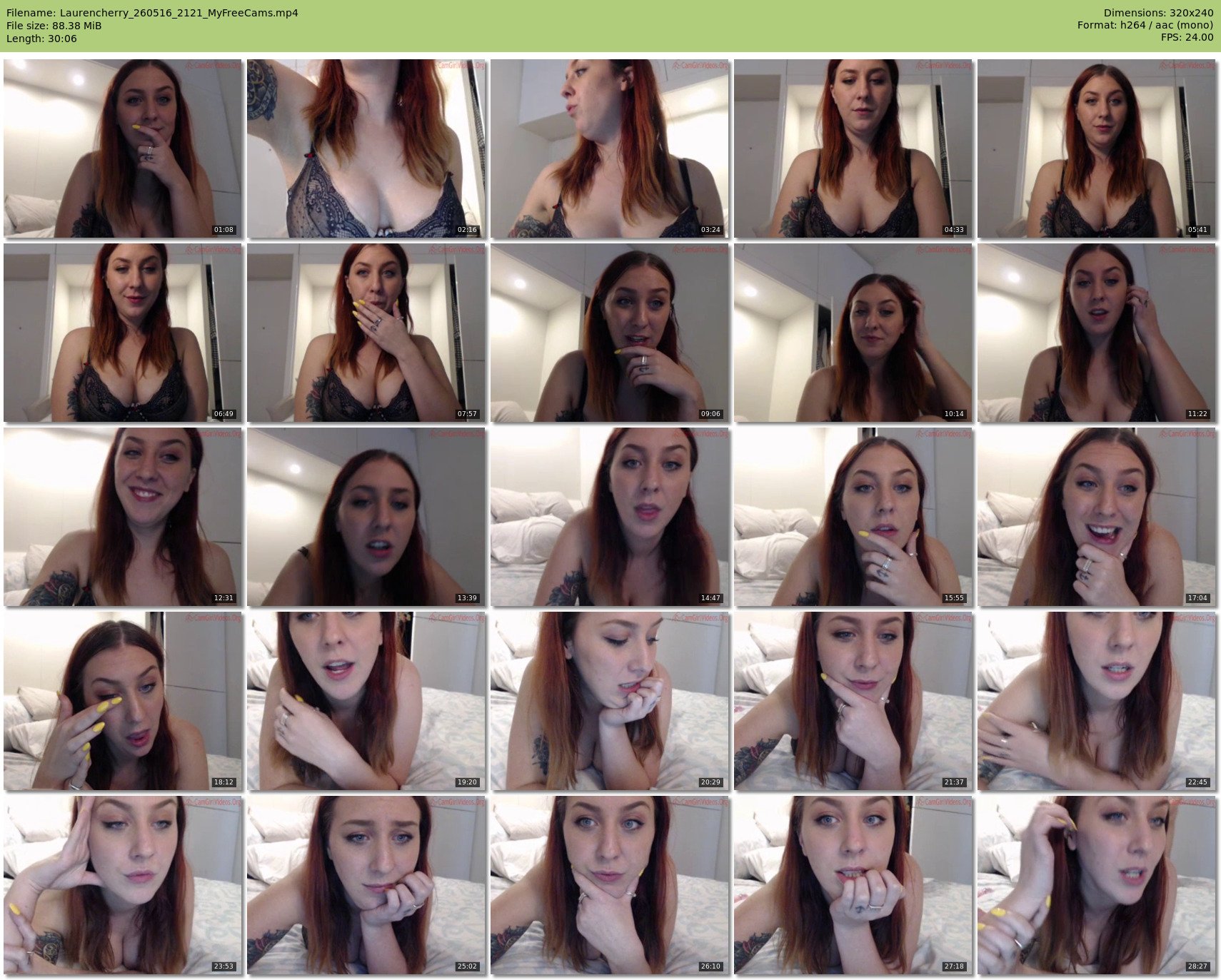Viewport: 1221px width, 980px height.
Task: Select the frame at 26:10
Action: [609, 885]
